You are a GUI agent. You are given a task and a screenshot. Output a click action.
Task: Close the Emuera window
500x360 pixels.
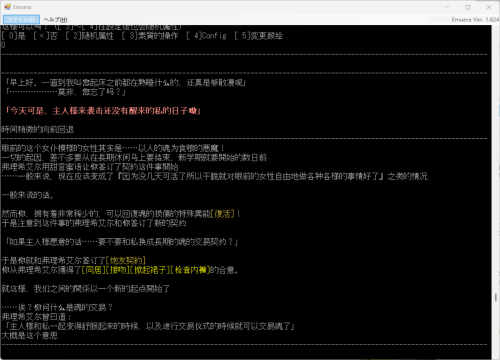(489, 7)
